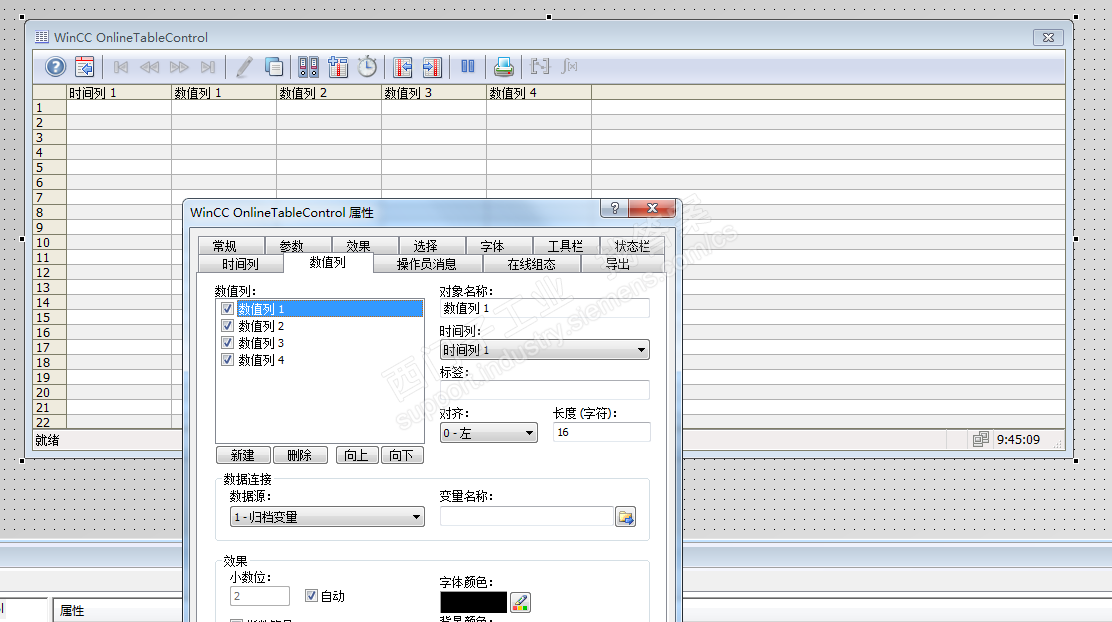Click the 数值列 2 column header in table
This screenshot has height=622, width=1112.
click(x=329, y=92)
